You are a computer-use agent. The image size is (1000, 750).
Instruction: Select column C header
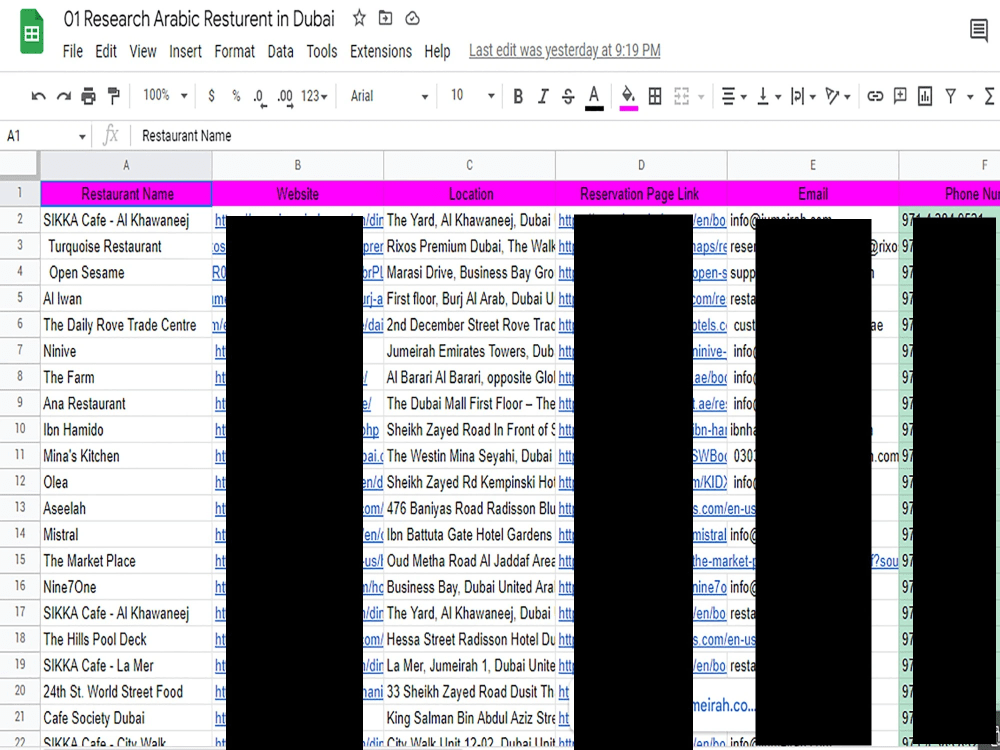[x=469, y=165]
